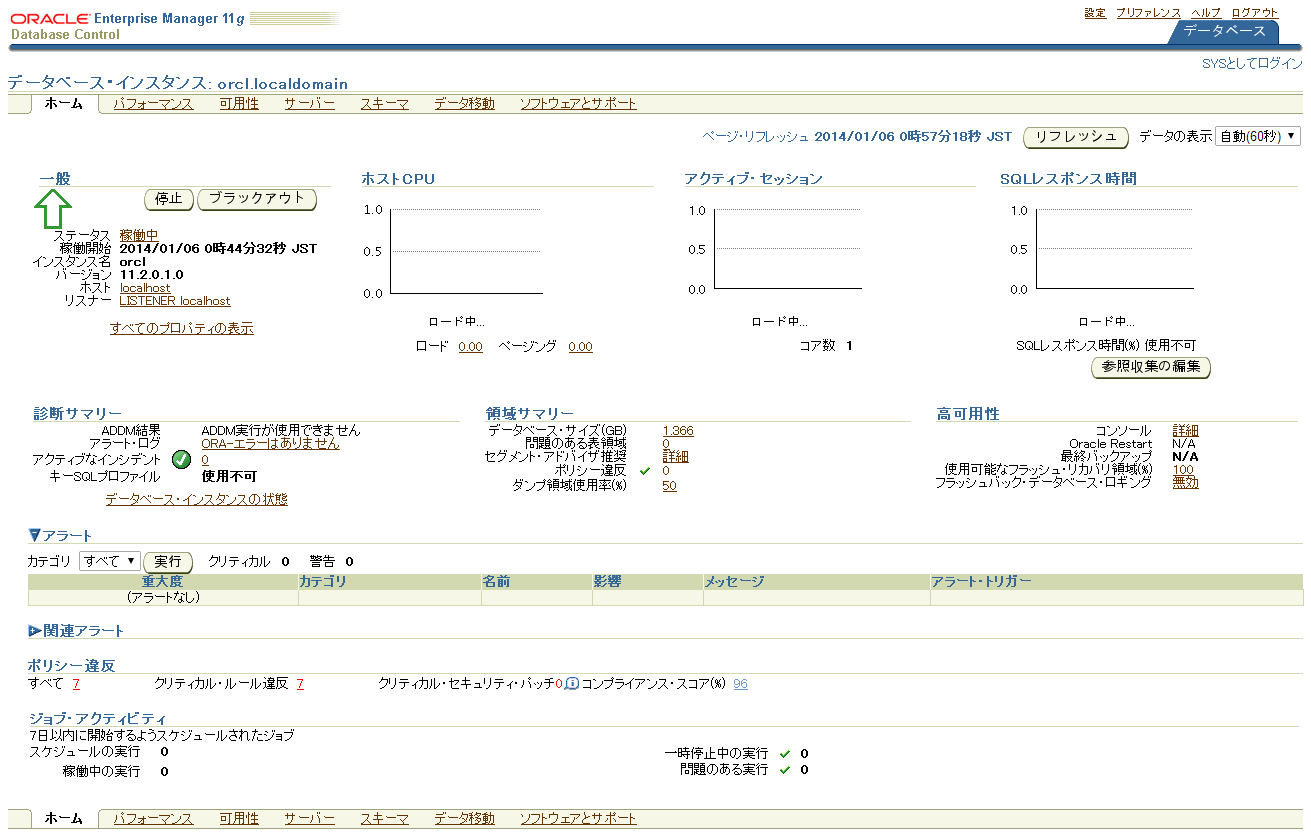Image resolution: width=1311 pixels, height=837 pixels.
Task: Sort alerts by 名前 column
Action: pos(497,582)
